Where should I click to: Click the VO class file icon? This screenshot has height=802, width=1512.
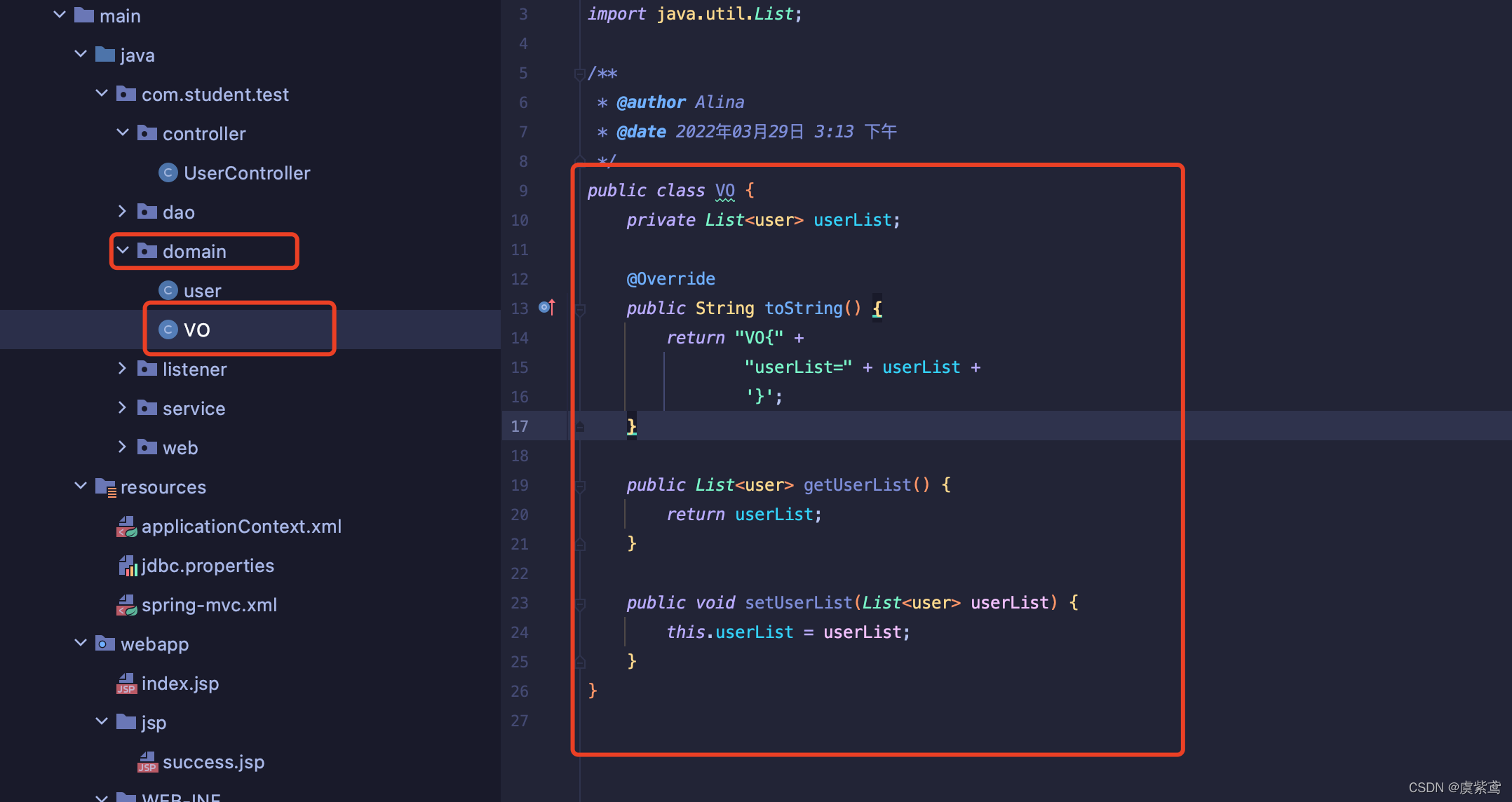[x=168, y=329]
